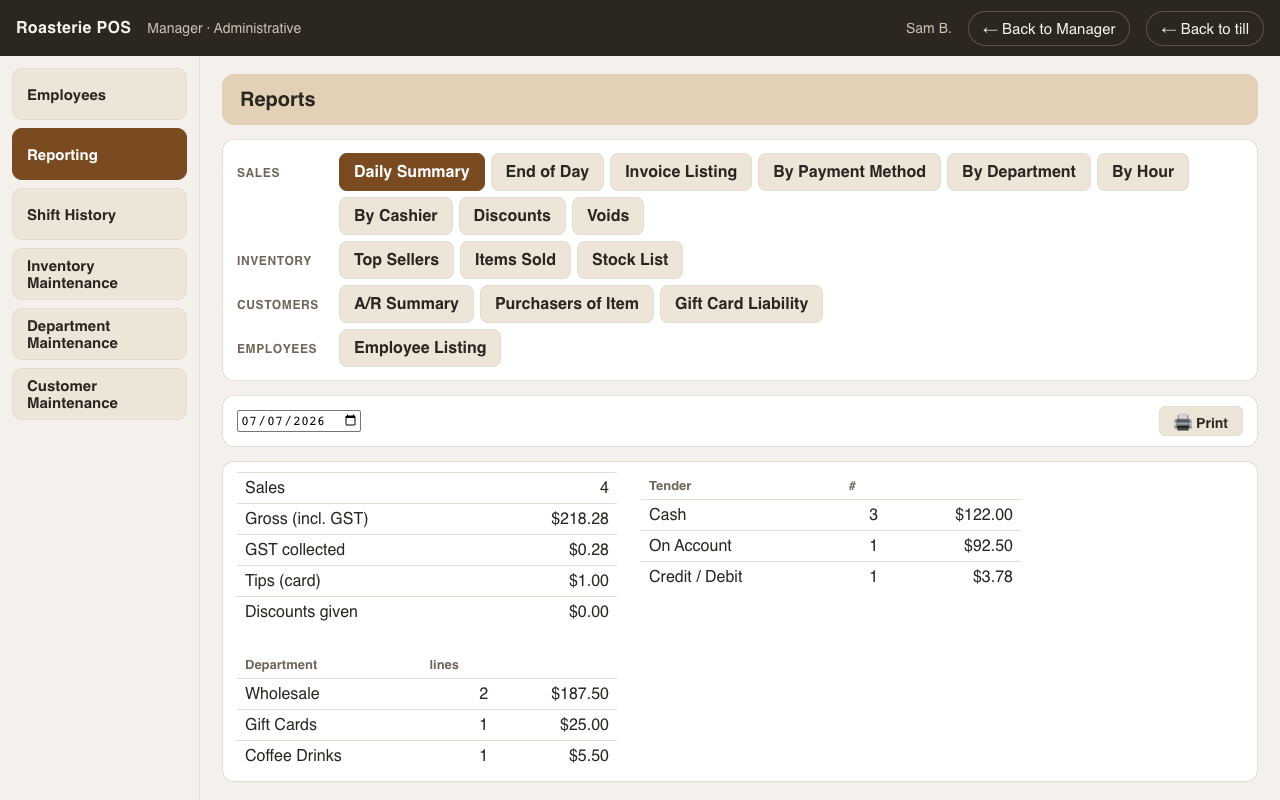
Task: View the Employee Listing report
Action: [x=420, y=348]
